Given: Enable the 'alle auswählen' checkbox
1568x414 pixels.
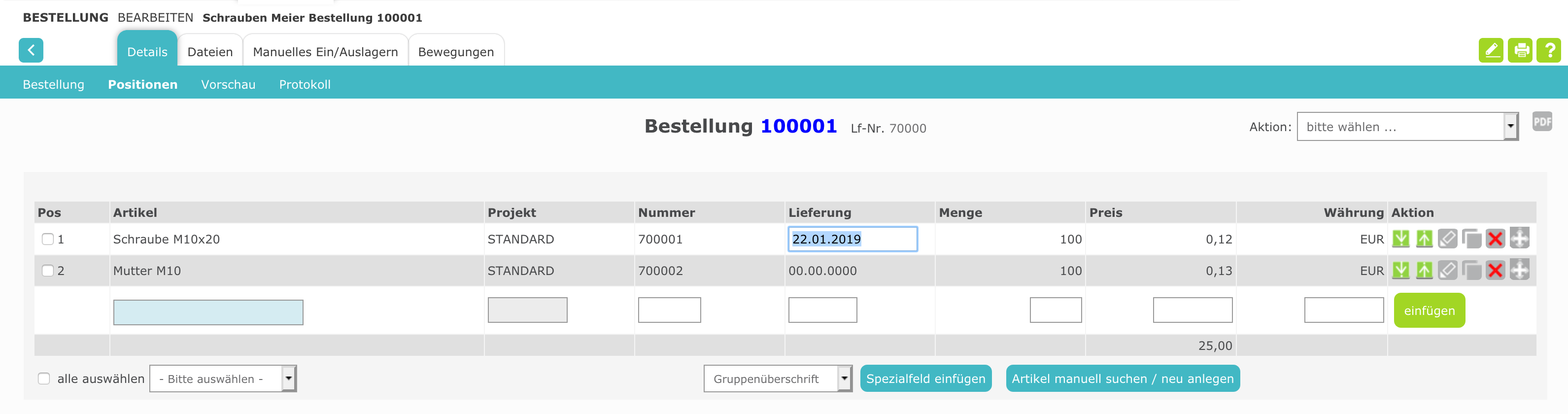Looking at the screenshot, I should click(44, 379).
